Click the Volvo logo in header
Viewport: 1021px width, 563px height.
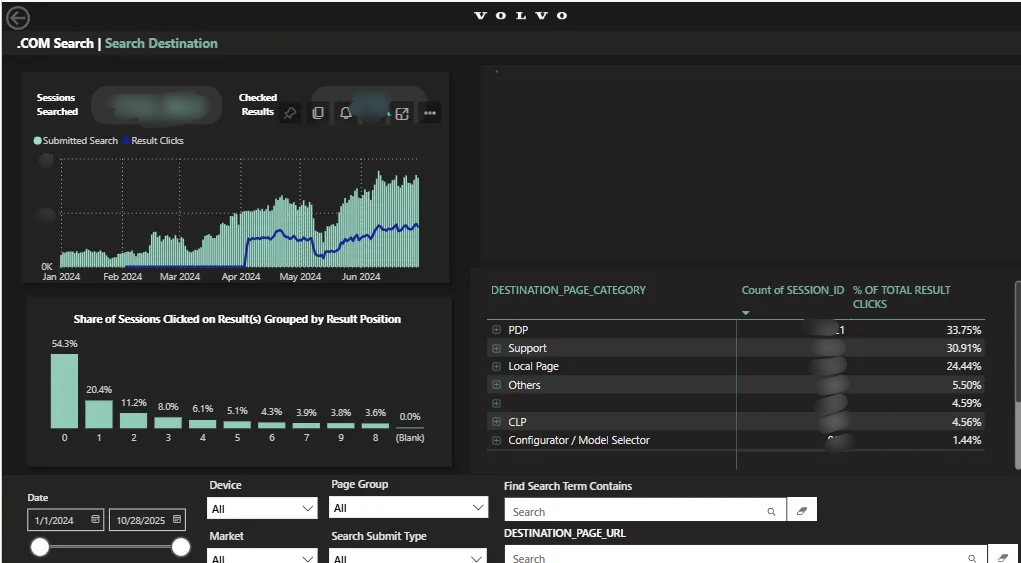[520, 16]
